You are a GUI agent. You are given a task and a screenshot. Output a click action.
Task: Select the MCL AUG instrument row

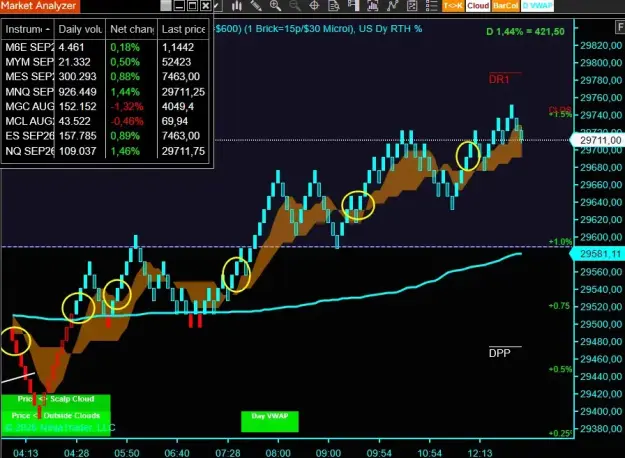105,121
